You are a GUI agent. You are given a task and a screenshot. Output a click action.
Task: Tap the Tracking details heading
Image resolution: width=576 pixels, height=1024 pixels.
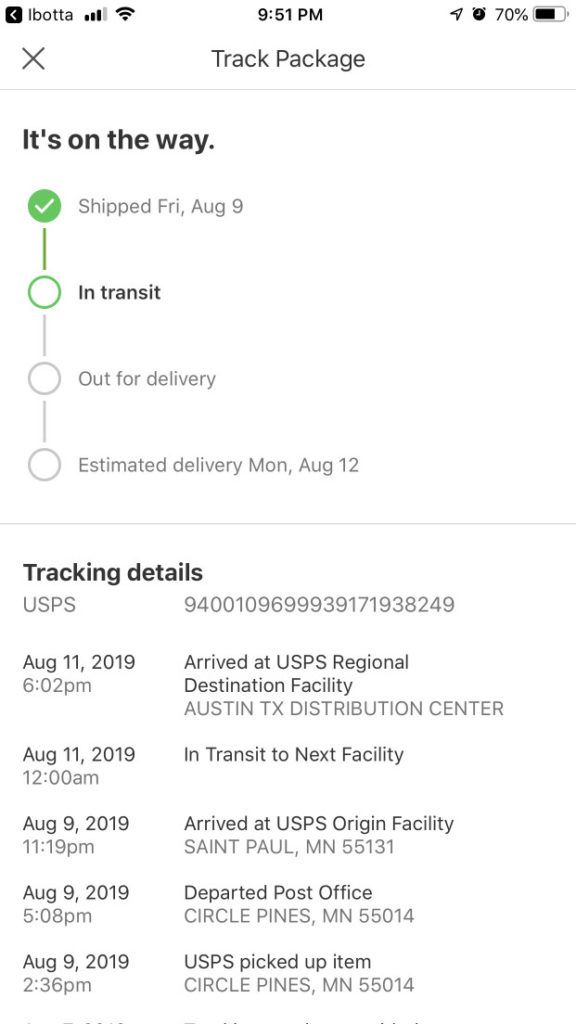pyautogui.click(x=110, y=572)
